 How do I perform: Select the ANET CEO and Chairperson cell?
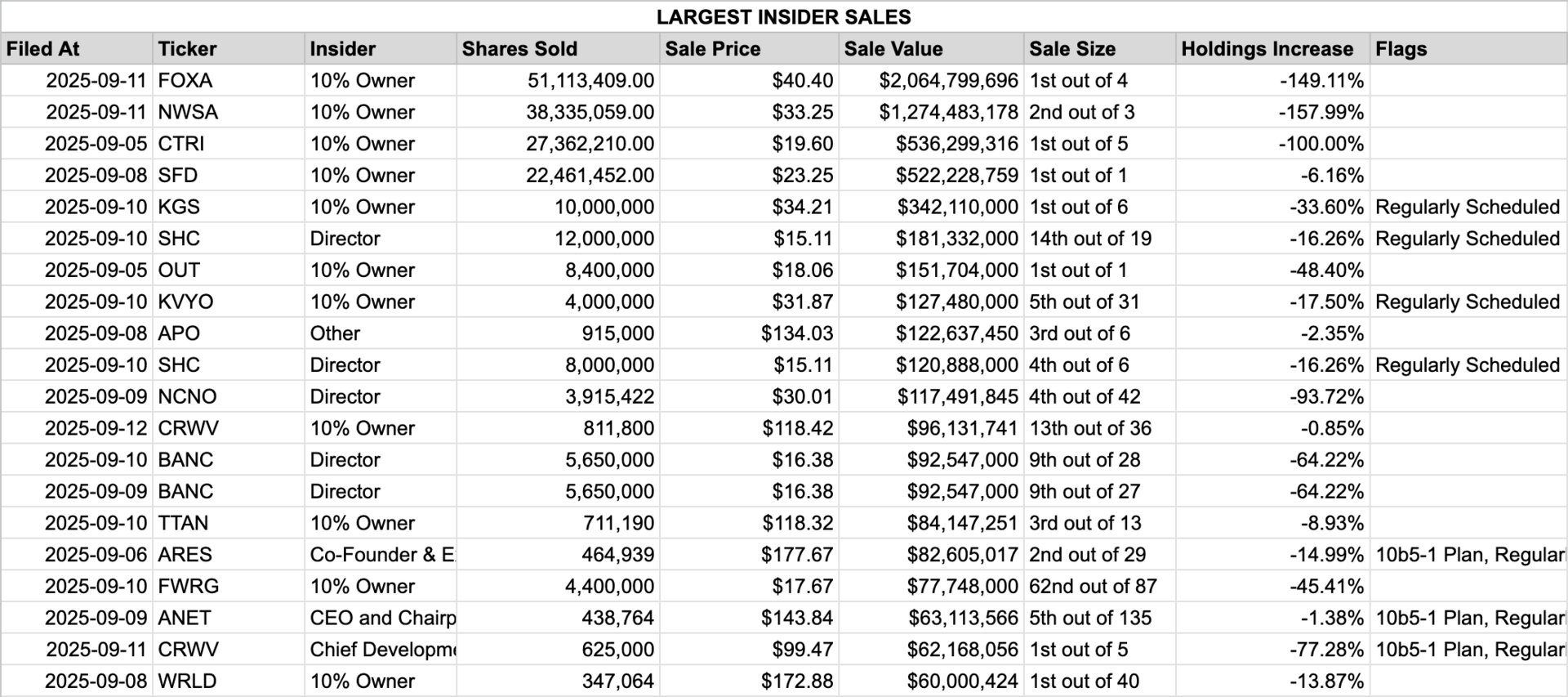coord(381,618)
